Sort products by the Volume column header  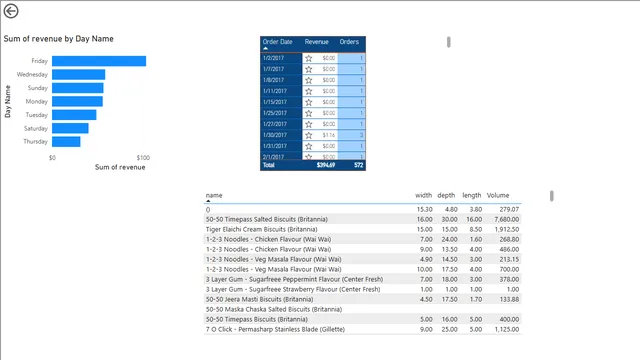pos(498,196)
